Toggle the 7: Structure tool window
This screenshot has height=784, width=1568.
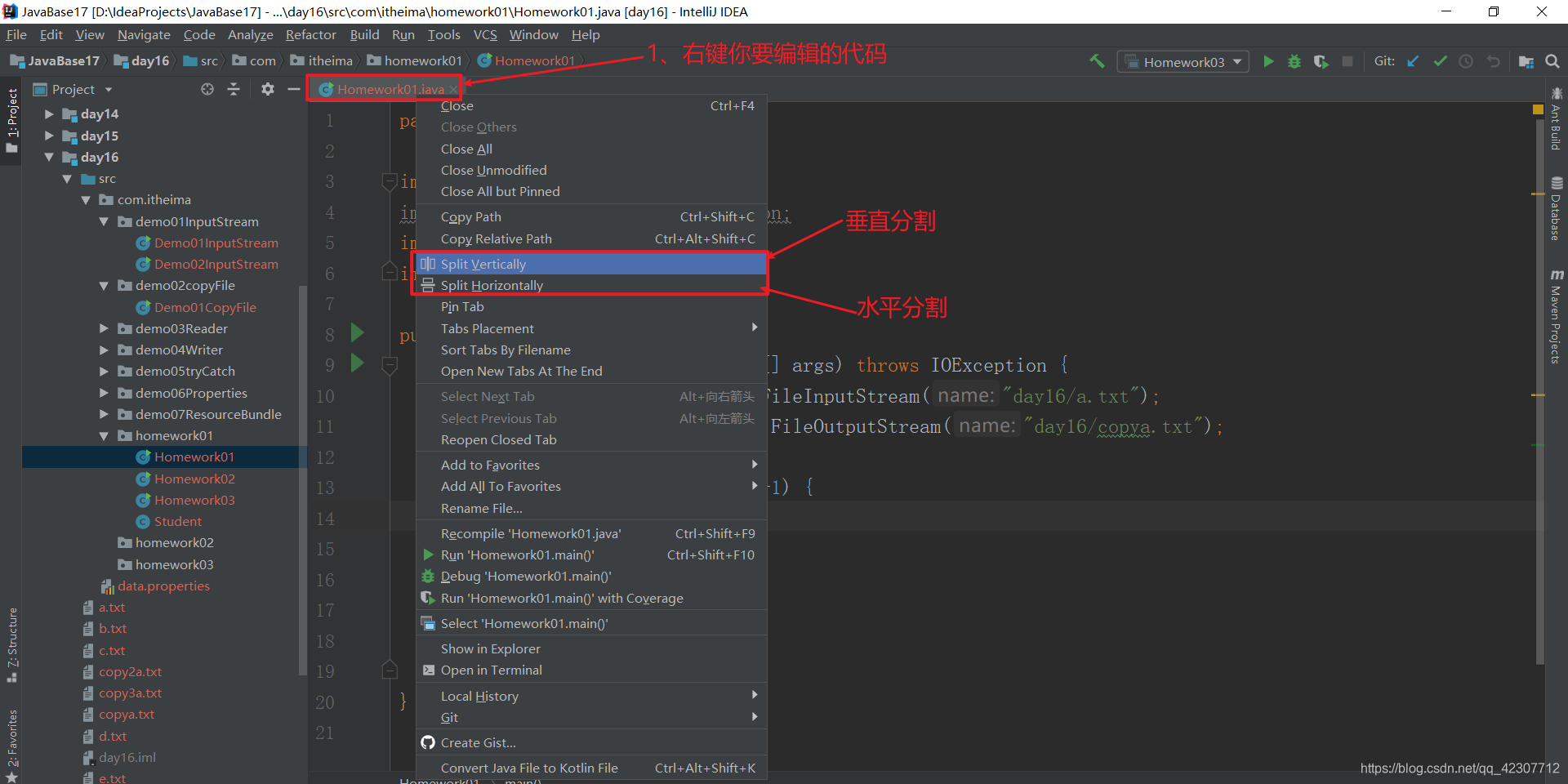click(x=11, y=645)
